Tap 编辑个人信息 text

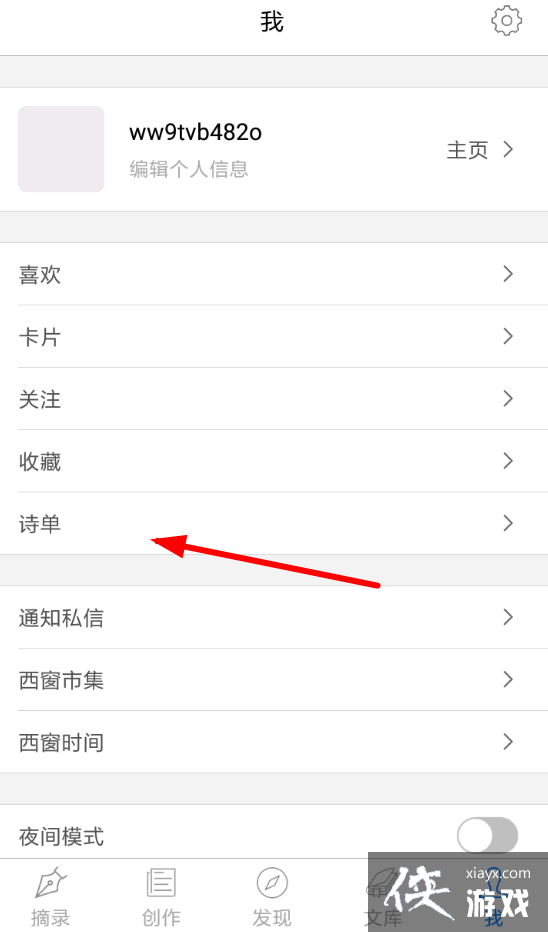click(189, 169)
